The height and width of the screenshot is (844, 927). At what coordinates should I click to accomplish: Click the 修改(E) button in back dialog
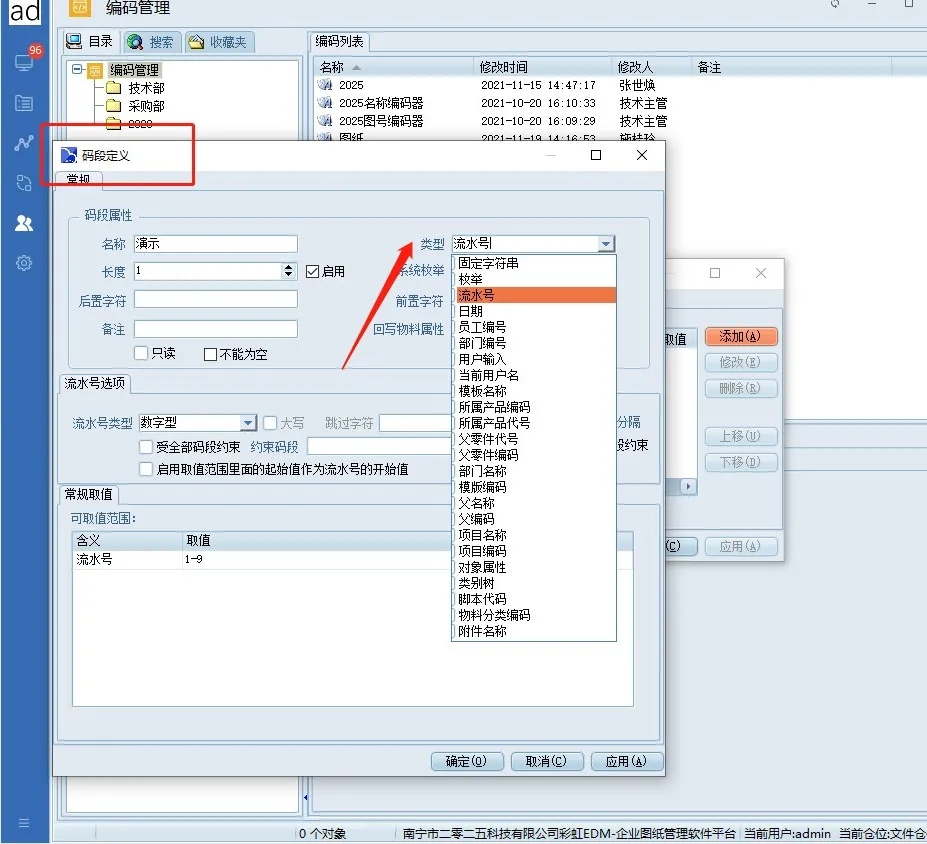point(741,362)
